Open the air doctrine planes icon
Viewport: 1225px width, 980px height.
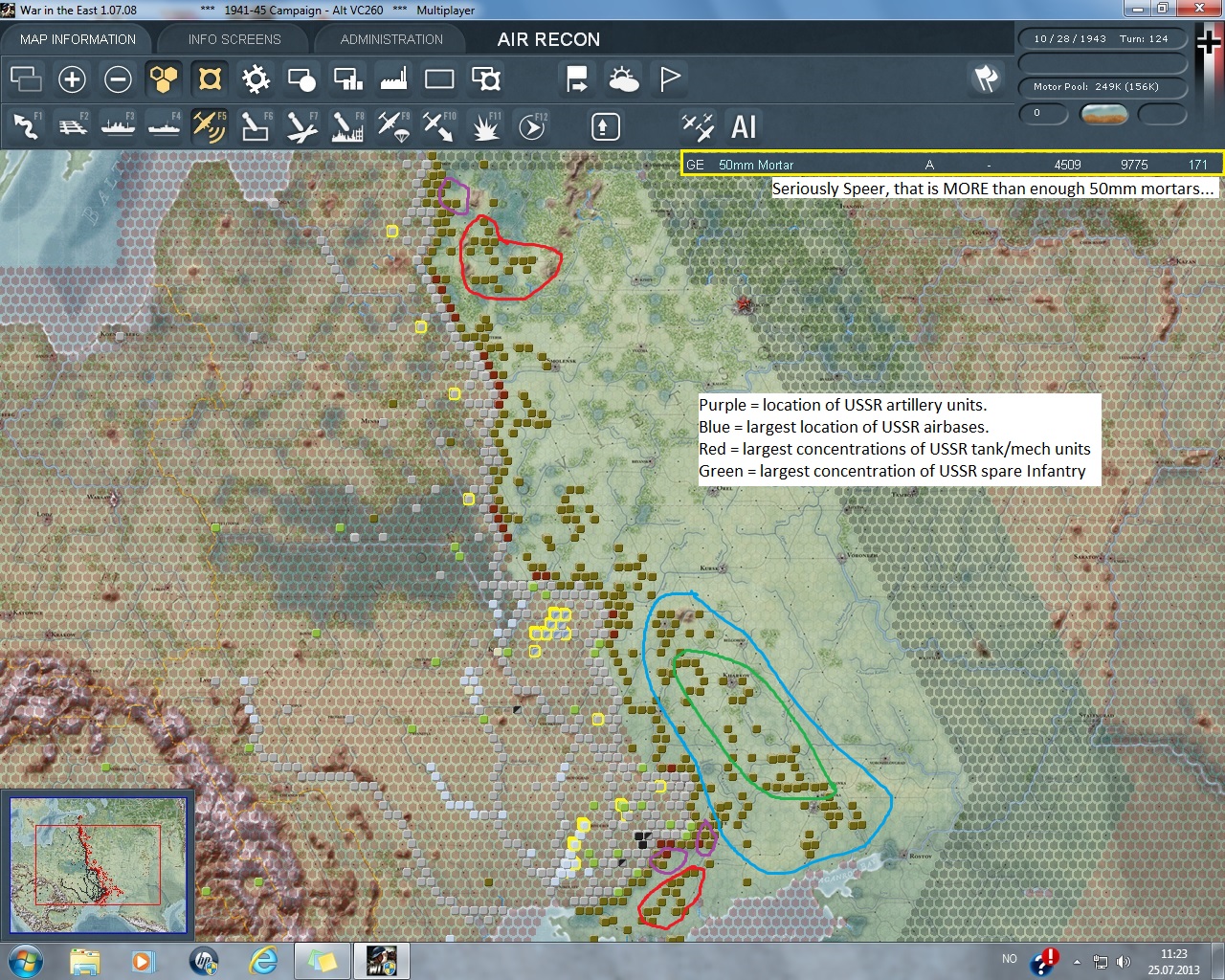[x=698, y=126]
